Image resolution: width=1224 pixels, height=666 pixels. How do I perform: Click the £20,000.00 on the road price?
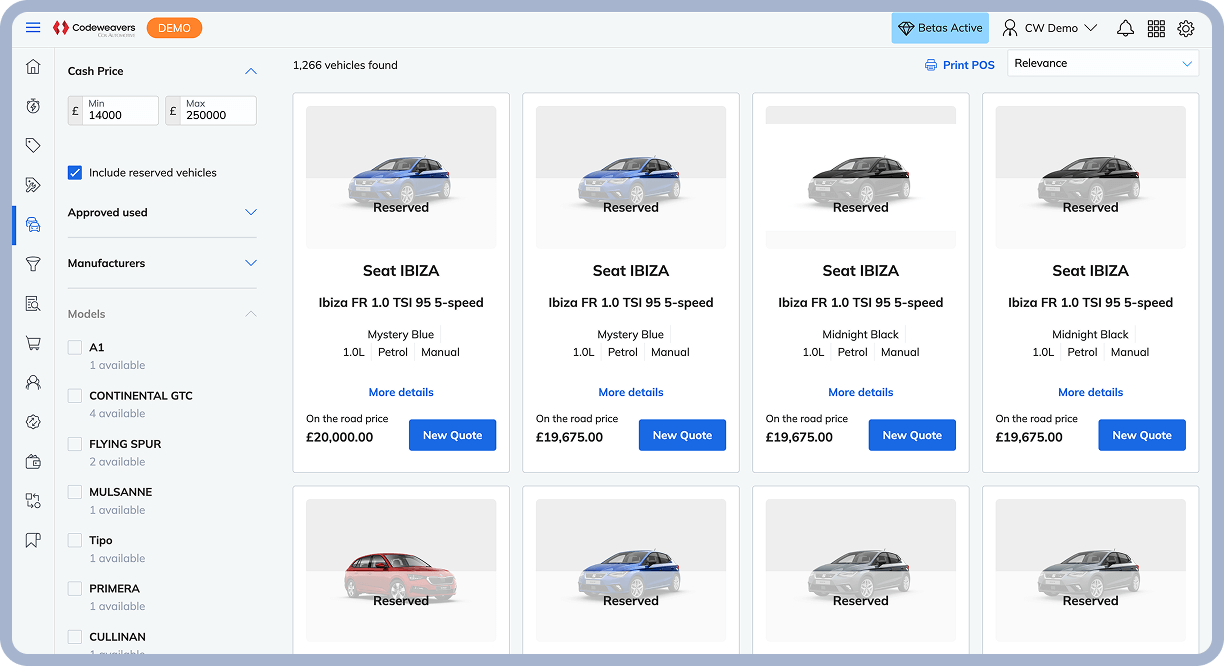tap(340, 437)
